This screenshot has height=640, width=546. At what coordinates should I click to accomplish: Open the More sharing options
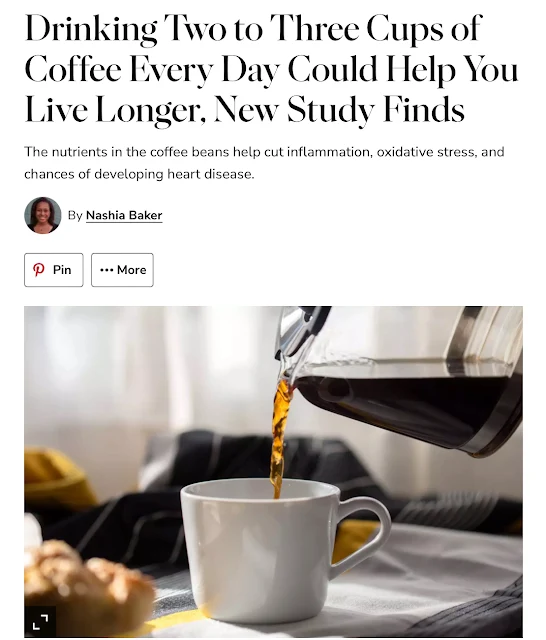tap(122, 270)
